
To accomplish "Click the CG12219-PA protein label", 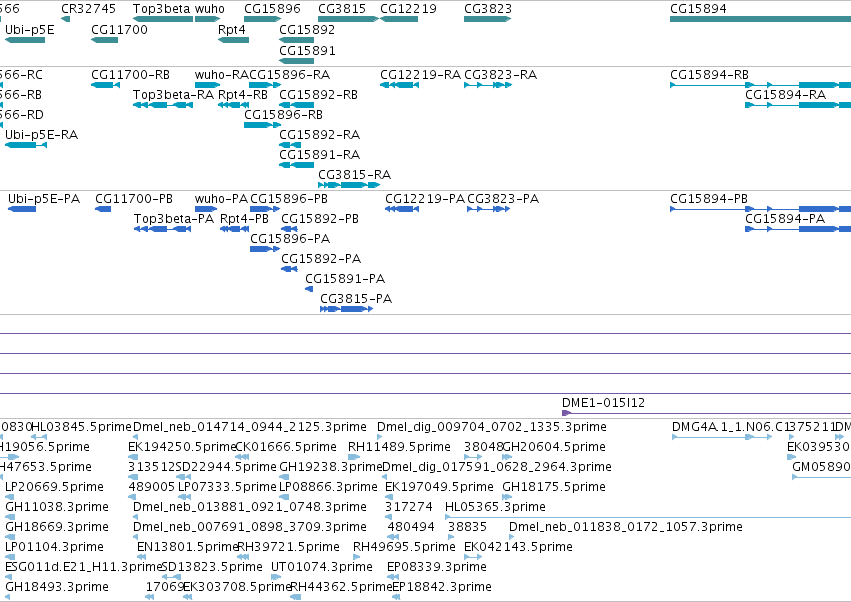I will [425, 199].
